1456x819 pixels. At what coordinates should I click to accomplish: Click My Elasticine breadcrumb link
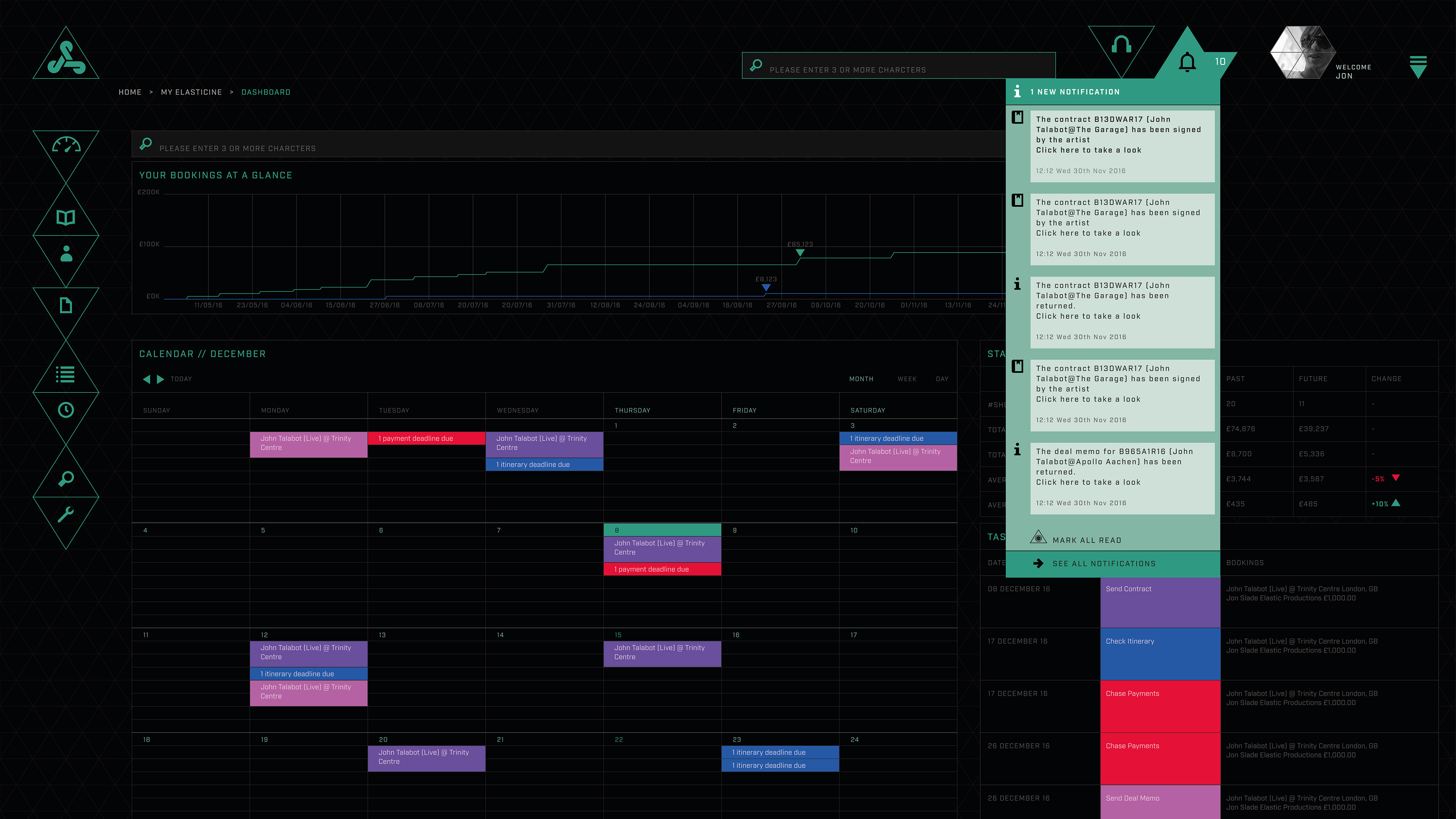point(191,92)
